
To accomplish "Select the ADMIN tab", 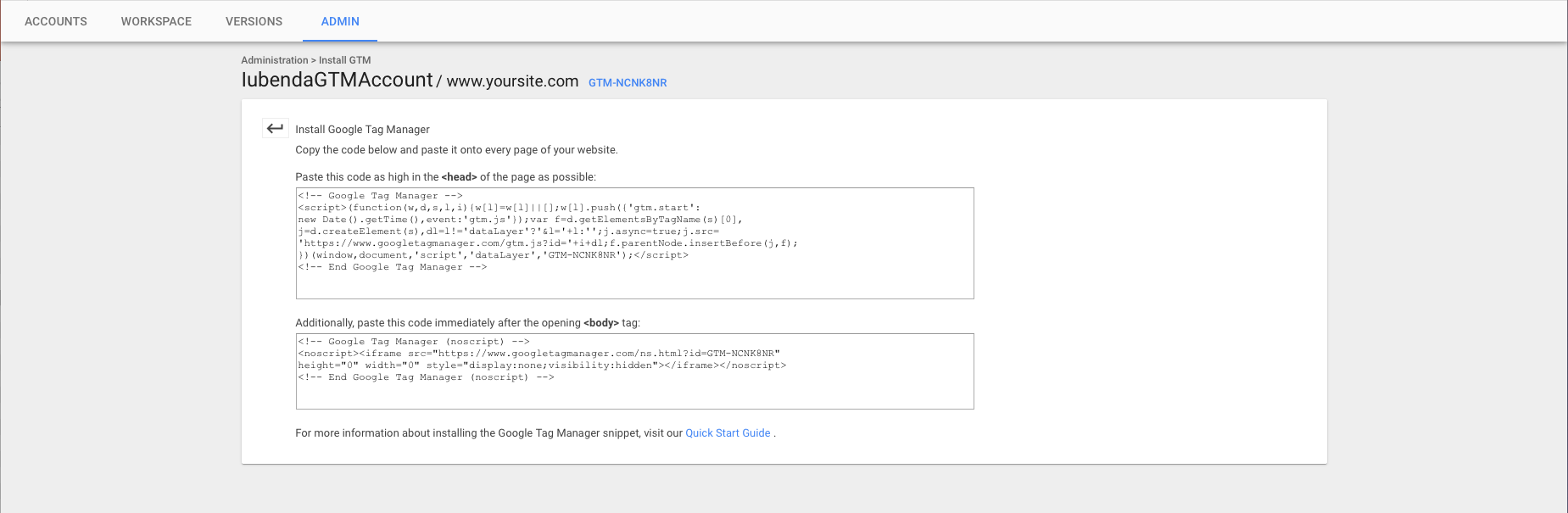I will coord(340,21).
